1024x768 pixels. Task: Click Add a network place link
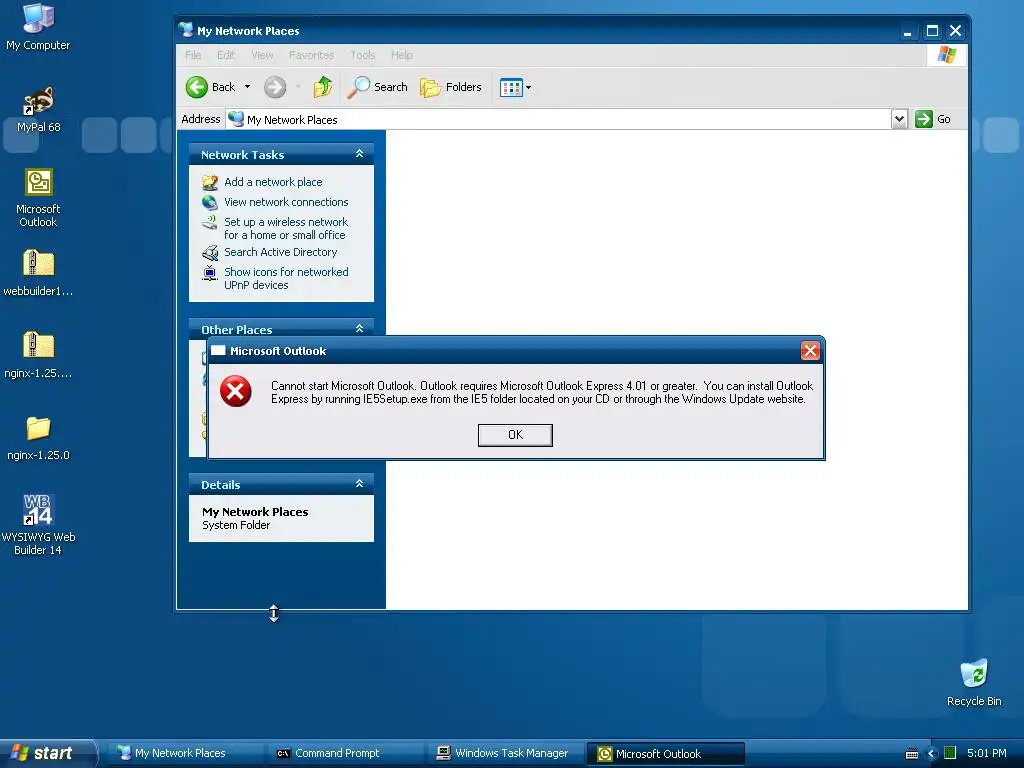(x=273, y=182)
